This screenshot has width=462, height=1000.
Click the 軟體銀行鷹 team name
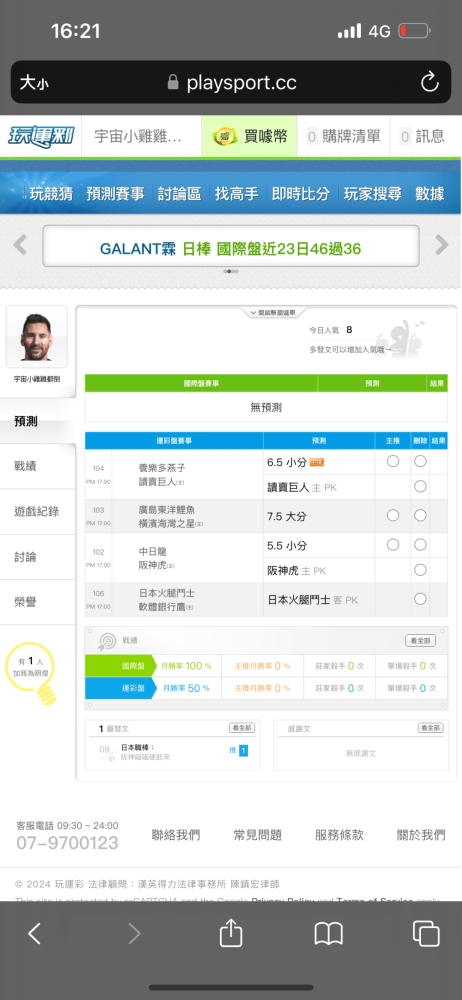[x=162, y=606]
